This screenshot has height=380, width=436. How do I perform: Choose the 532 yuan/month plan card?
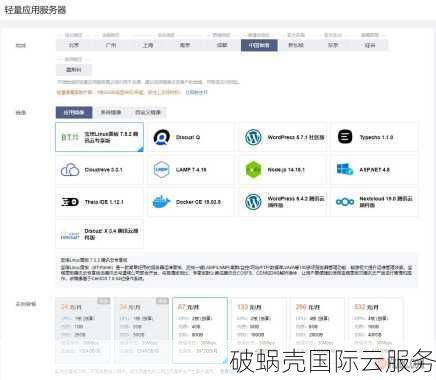[376, 330]
